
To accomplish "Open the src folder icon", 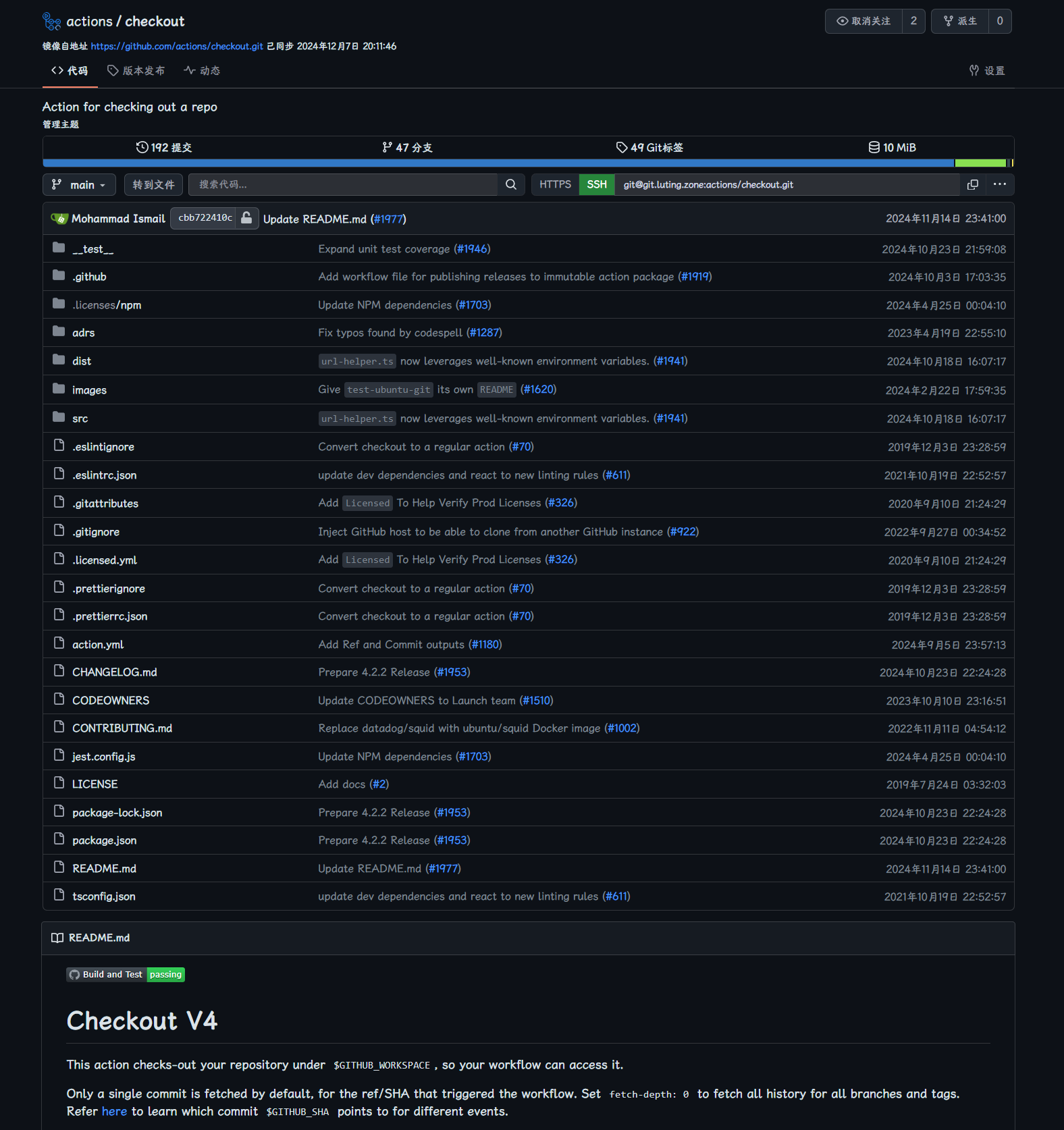I will (x=59, y=418).
